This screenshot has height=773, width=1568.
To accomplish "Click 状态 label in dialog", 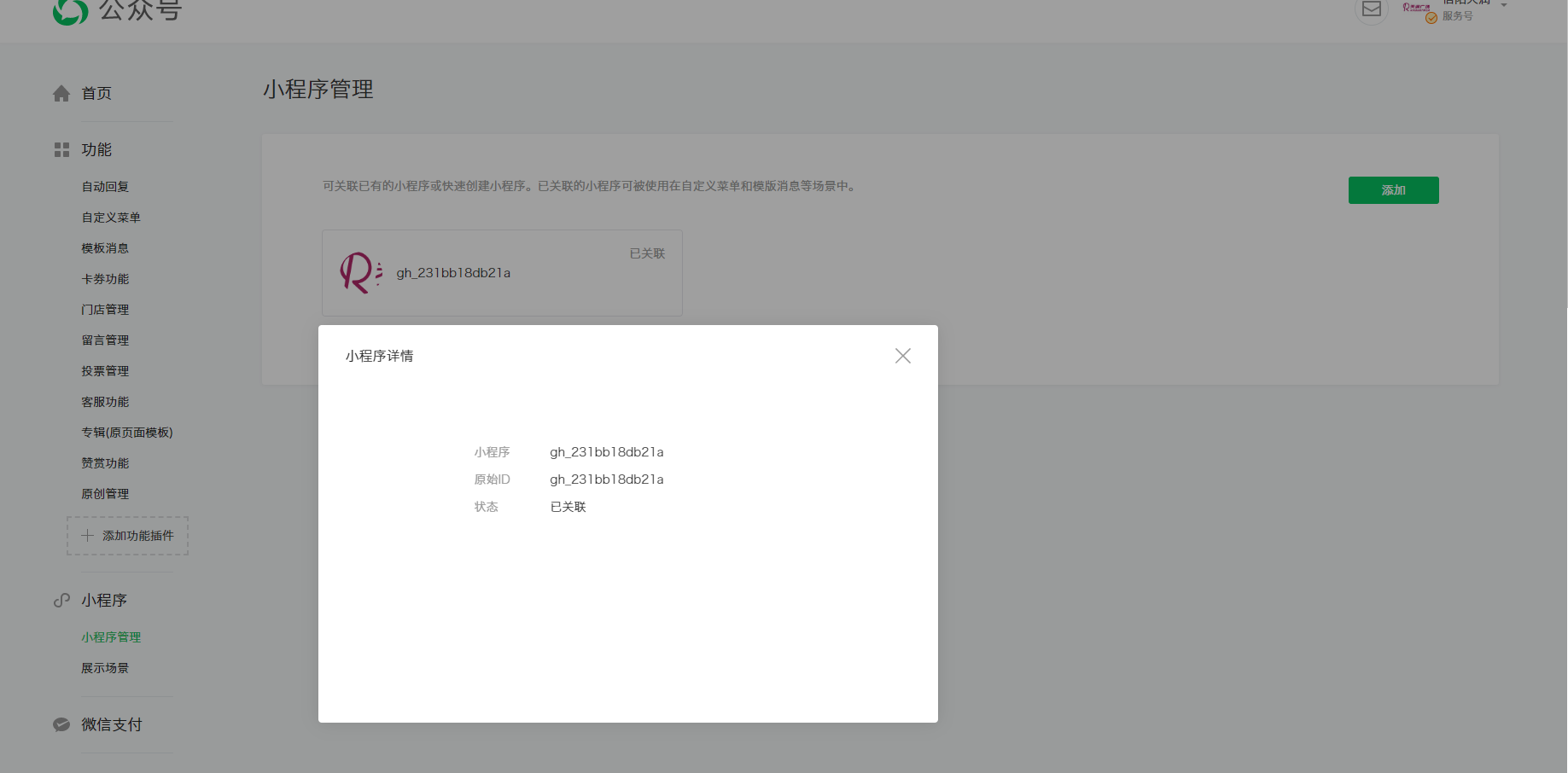I will [487, 507].
